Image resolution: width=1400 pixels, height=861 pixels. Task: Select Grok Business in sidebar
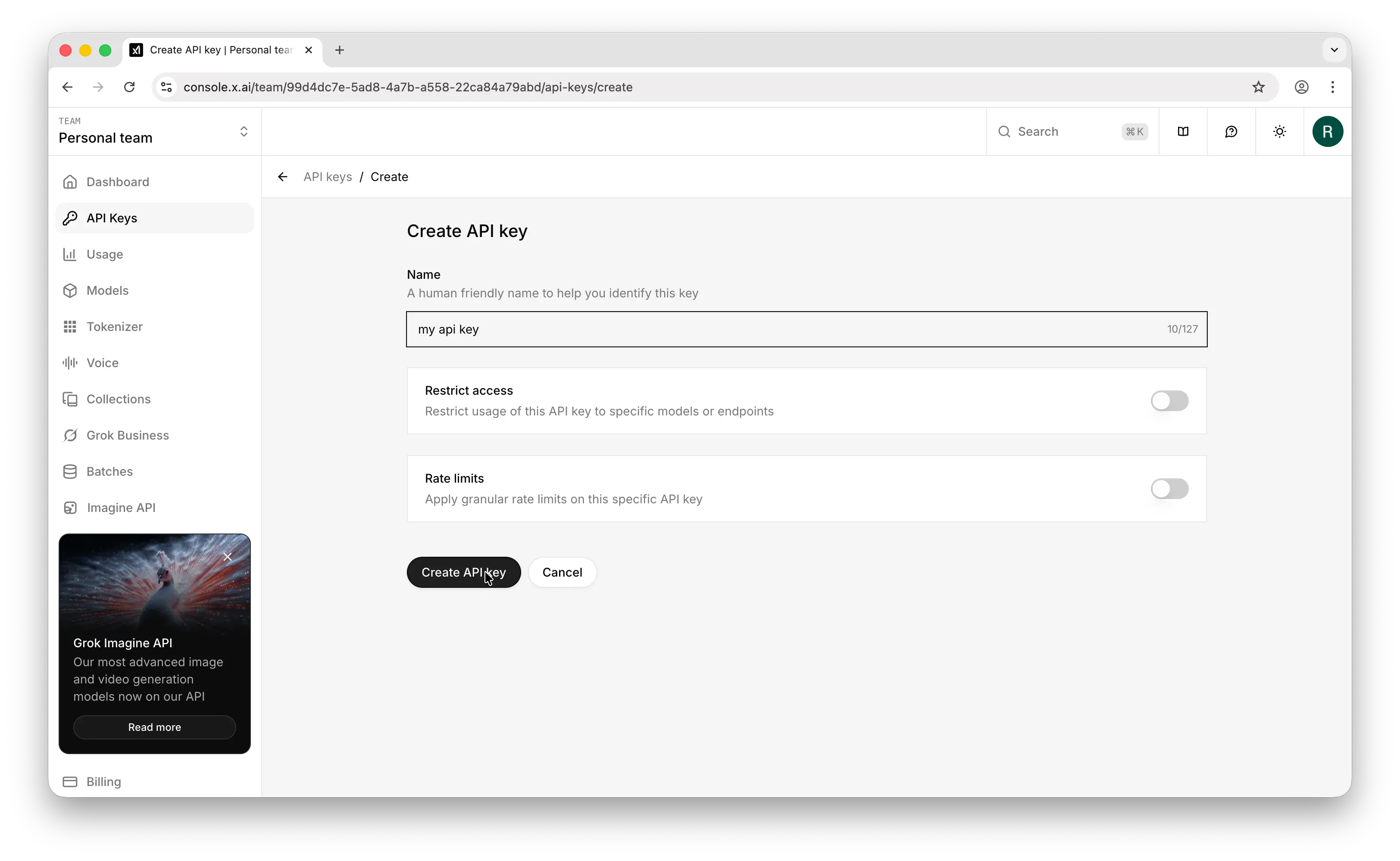point(128,435)
